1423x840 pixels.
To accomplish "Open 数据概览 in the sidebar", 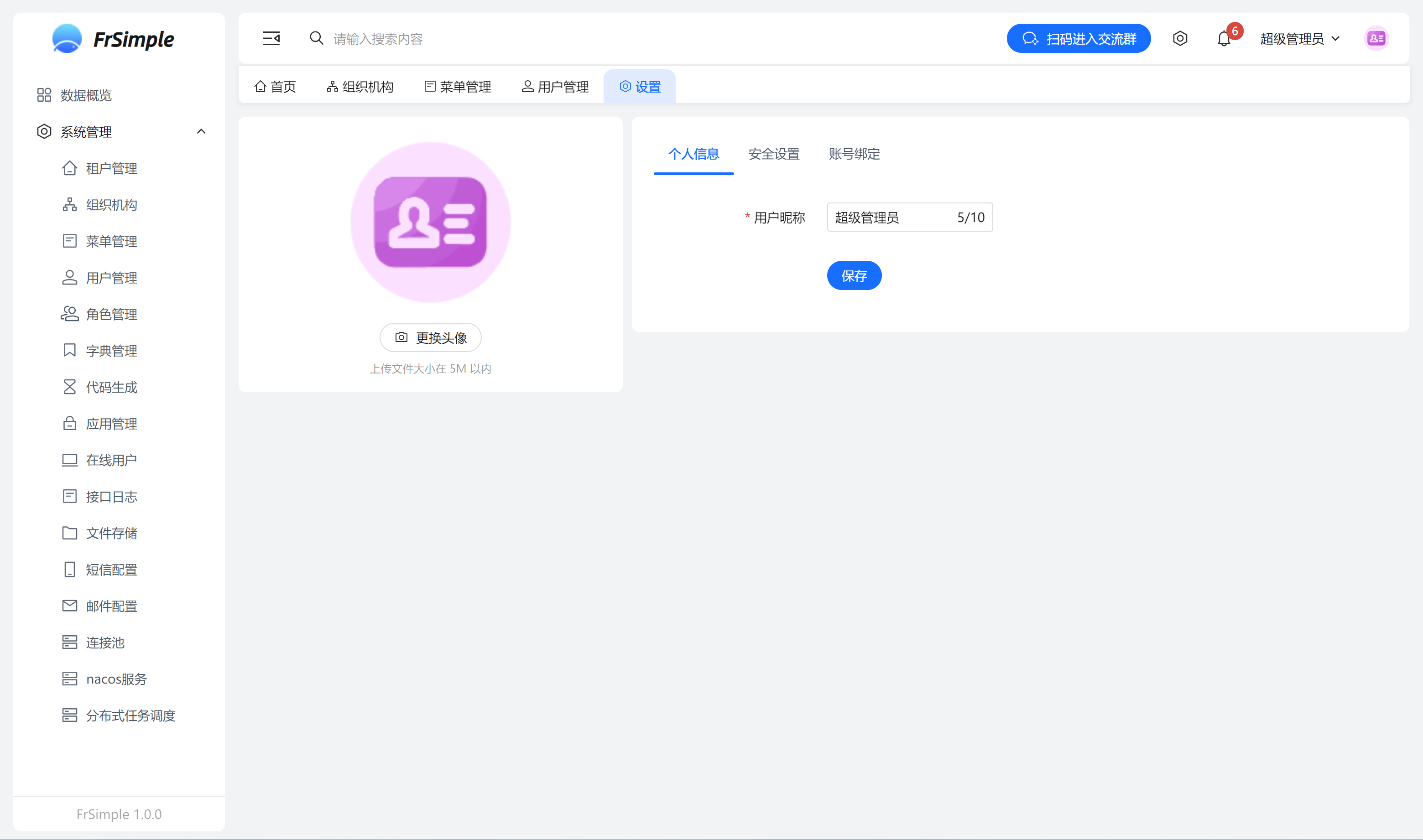I will tap(86, 95).
